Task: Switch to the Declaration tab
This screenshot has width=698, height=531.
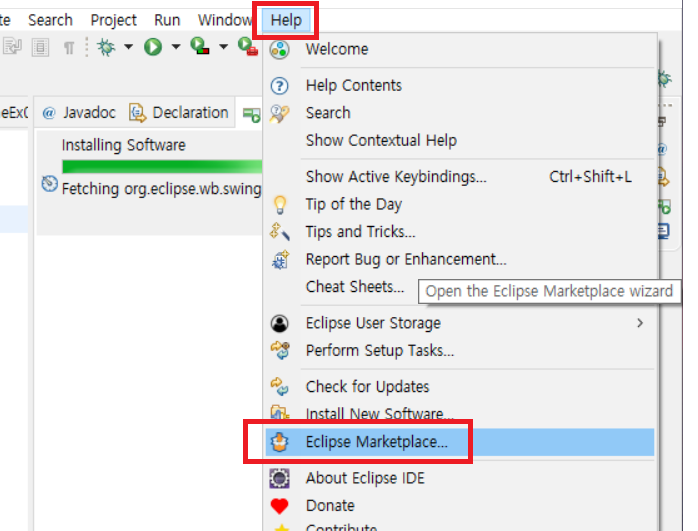Action: (x=179, y=113)
